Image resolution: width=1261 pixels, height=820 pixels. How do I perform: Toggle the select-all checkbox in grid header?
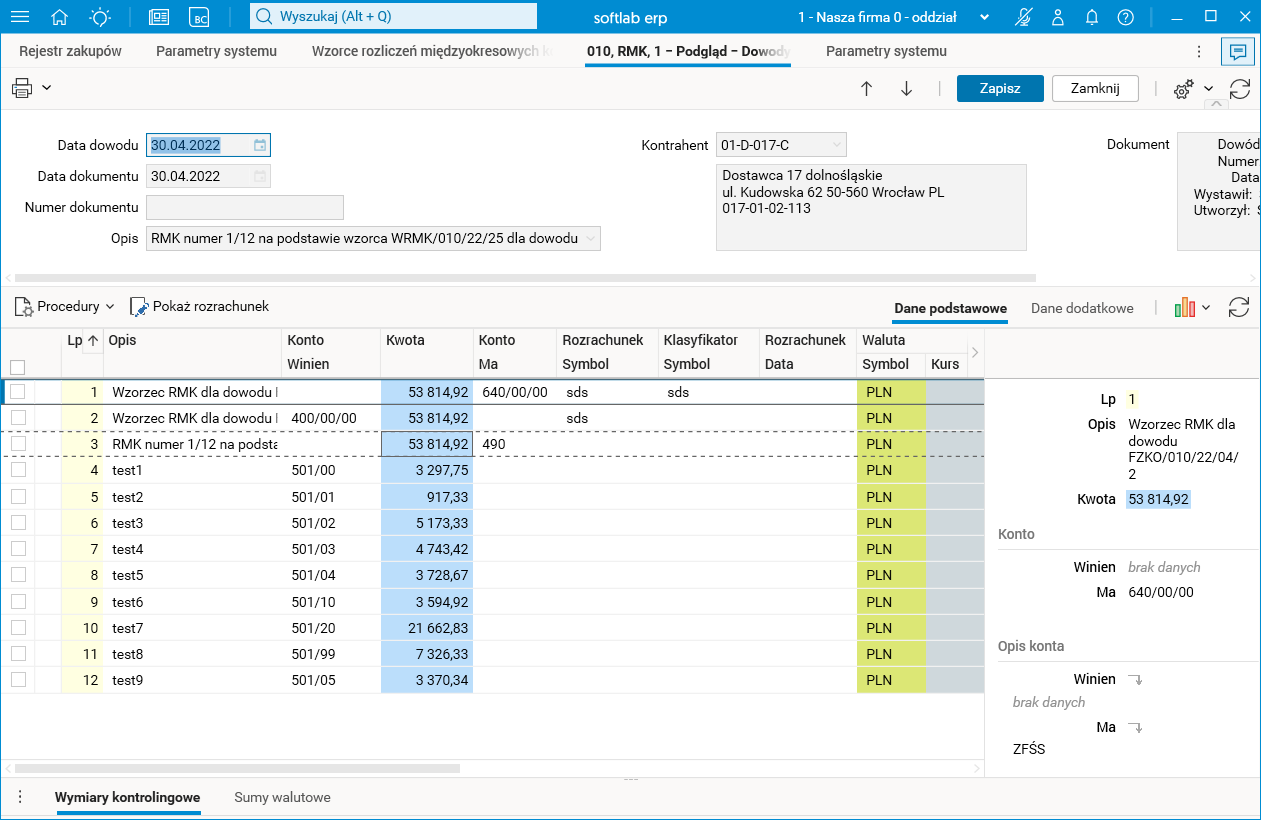click(18, 367)
